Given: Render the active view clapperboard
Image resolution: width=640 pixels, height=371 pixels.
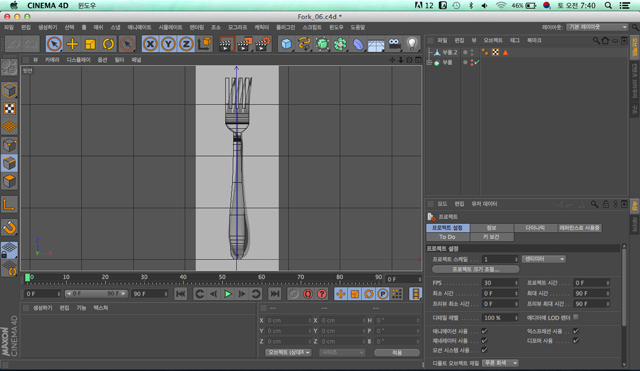Looking at the screenshot, I should pyautogui.click(x=226, y=44).
